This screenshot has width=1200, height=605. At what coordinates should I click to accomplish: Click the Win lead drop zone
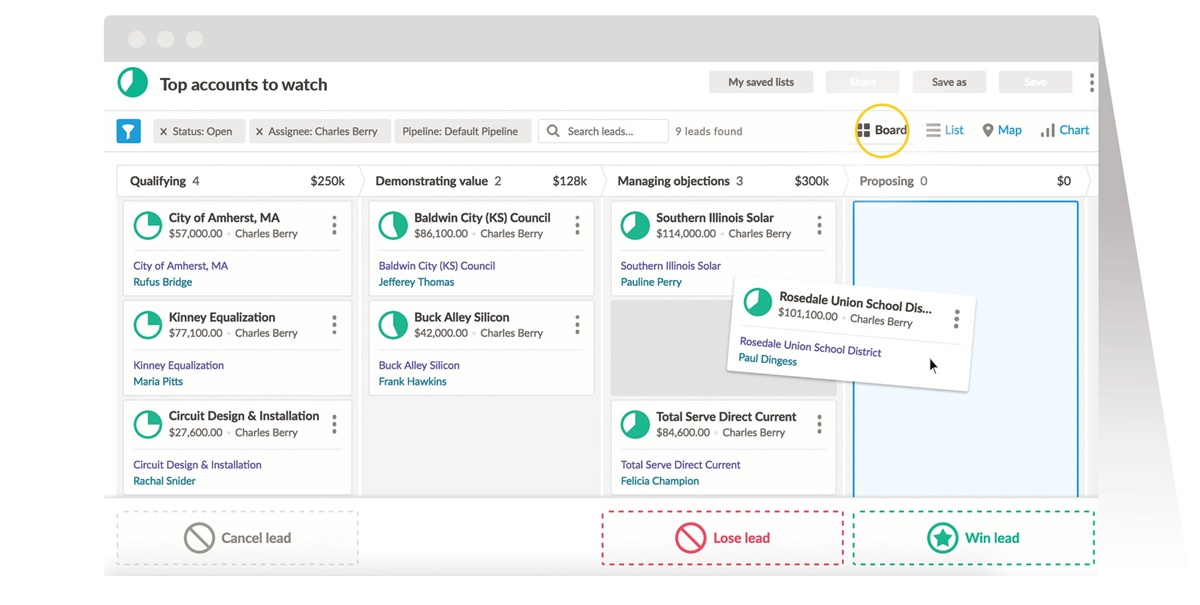[x=972, y=538]
